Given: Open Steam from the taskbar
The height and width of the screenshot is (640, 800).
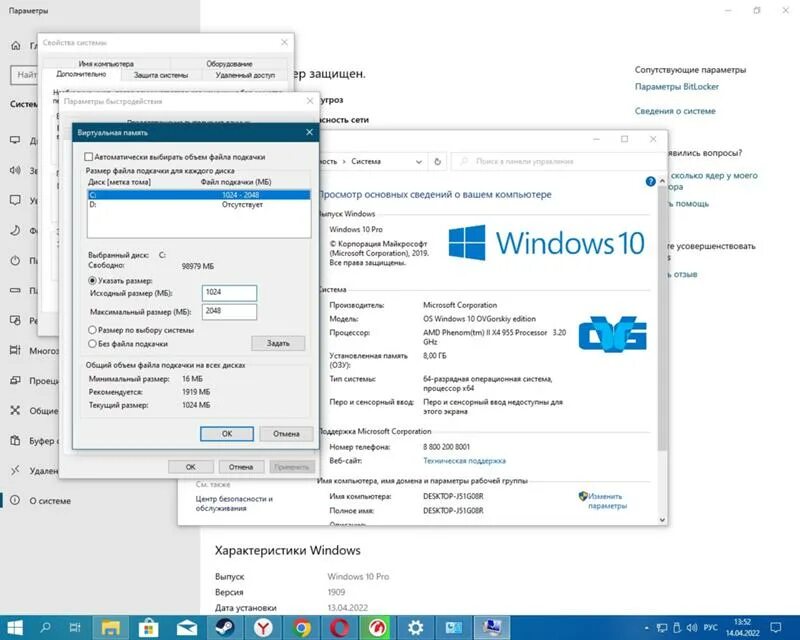Looking at the screenshot, I should click(x=224, y=627).
